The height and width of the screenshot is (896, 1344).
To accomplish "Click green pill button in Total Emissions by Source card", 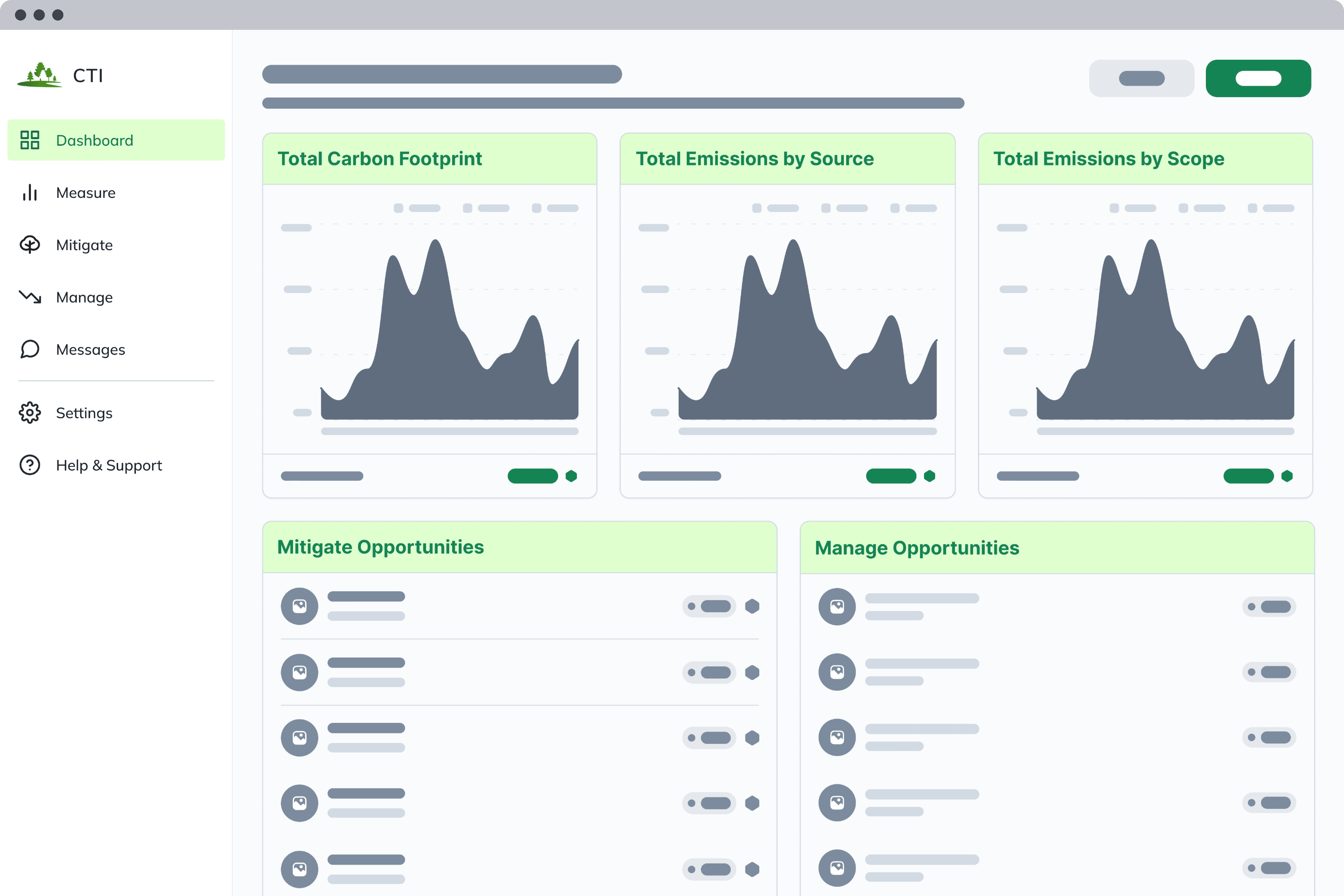I will click(x=891, y=476).
